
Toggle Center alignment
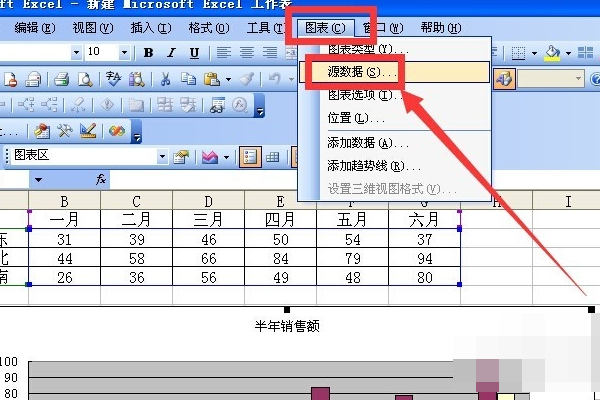point(247,53)
